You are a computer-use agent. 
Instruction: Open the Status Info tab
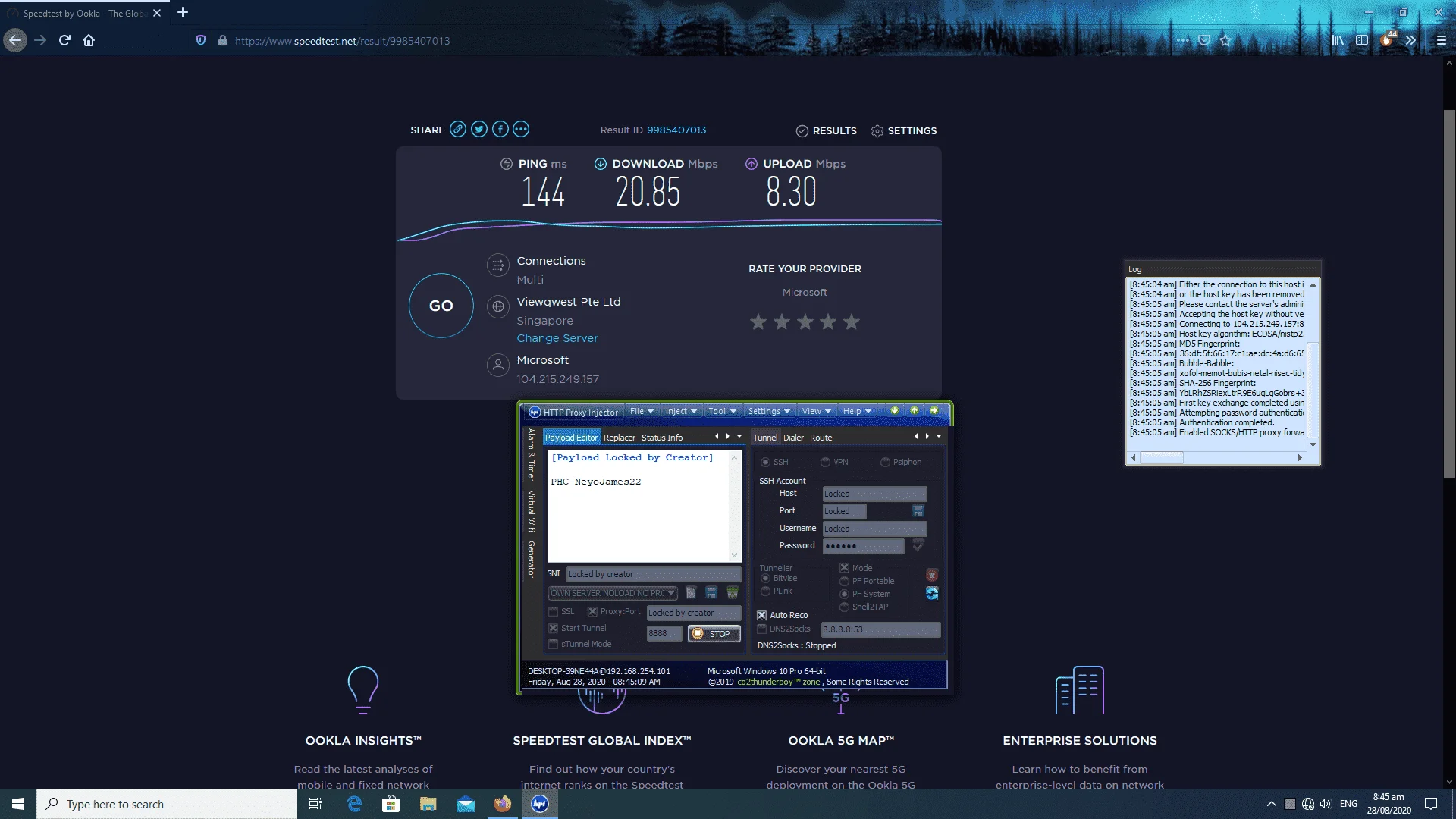pos(662,438)
